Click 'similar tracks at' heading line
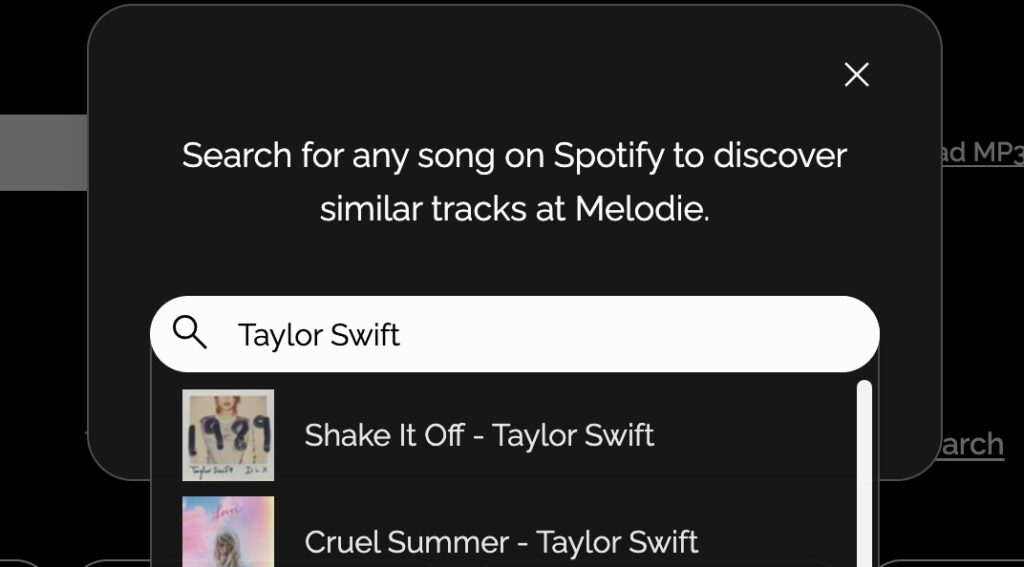The image size is (1024, 567). point(445,209)
